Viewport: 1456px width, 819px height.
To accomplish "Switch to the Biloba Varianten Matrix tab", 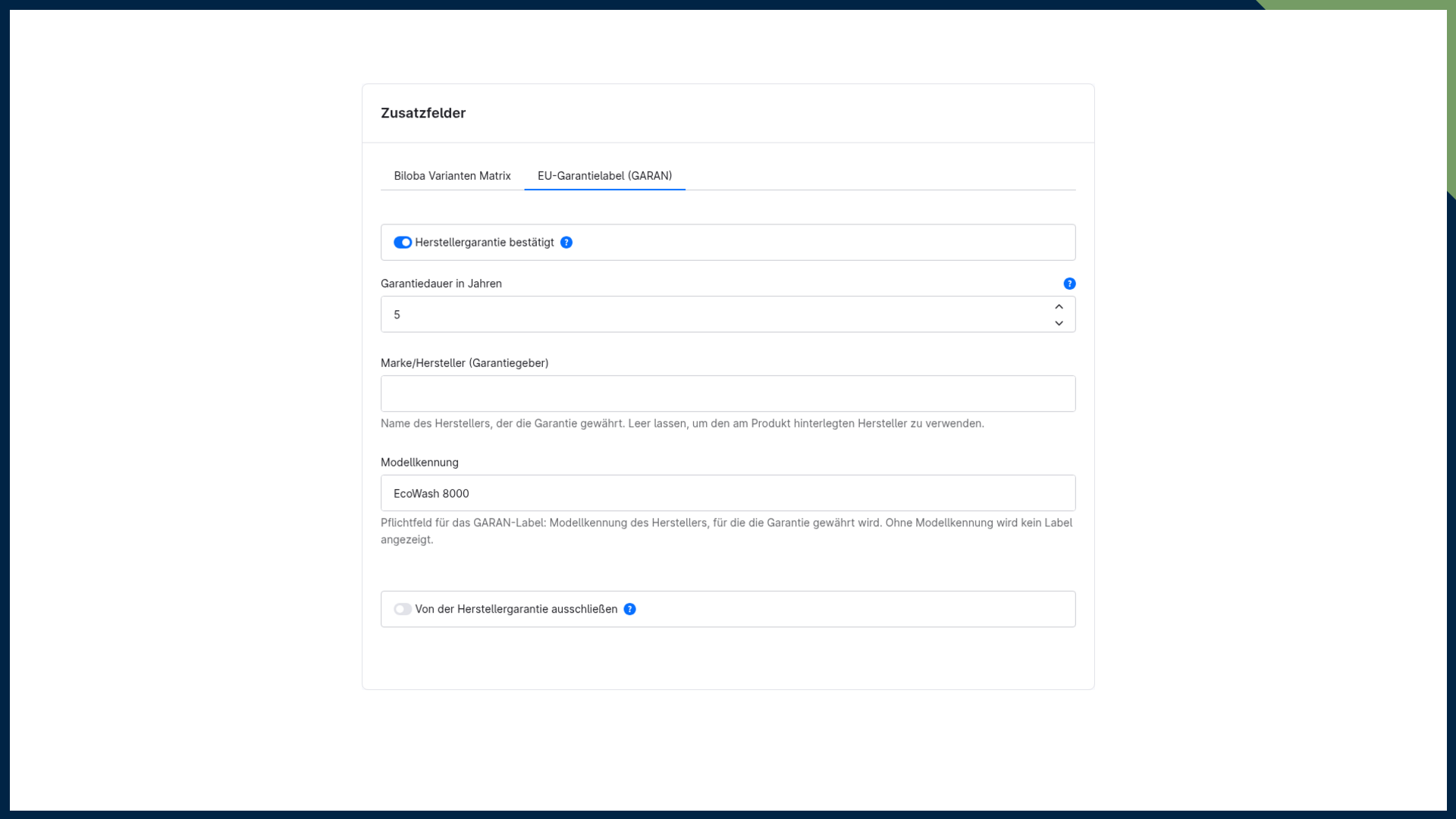I will point(452,176).
